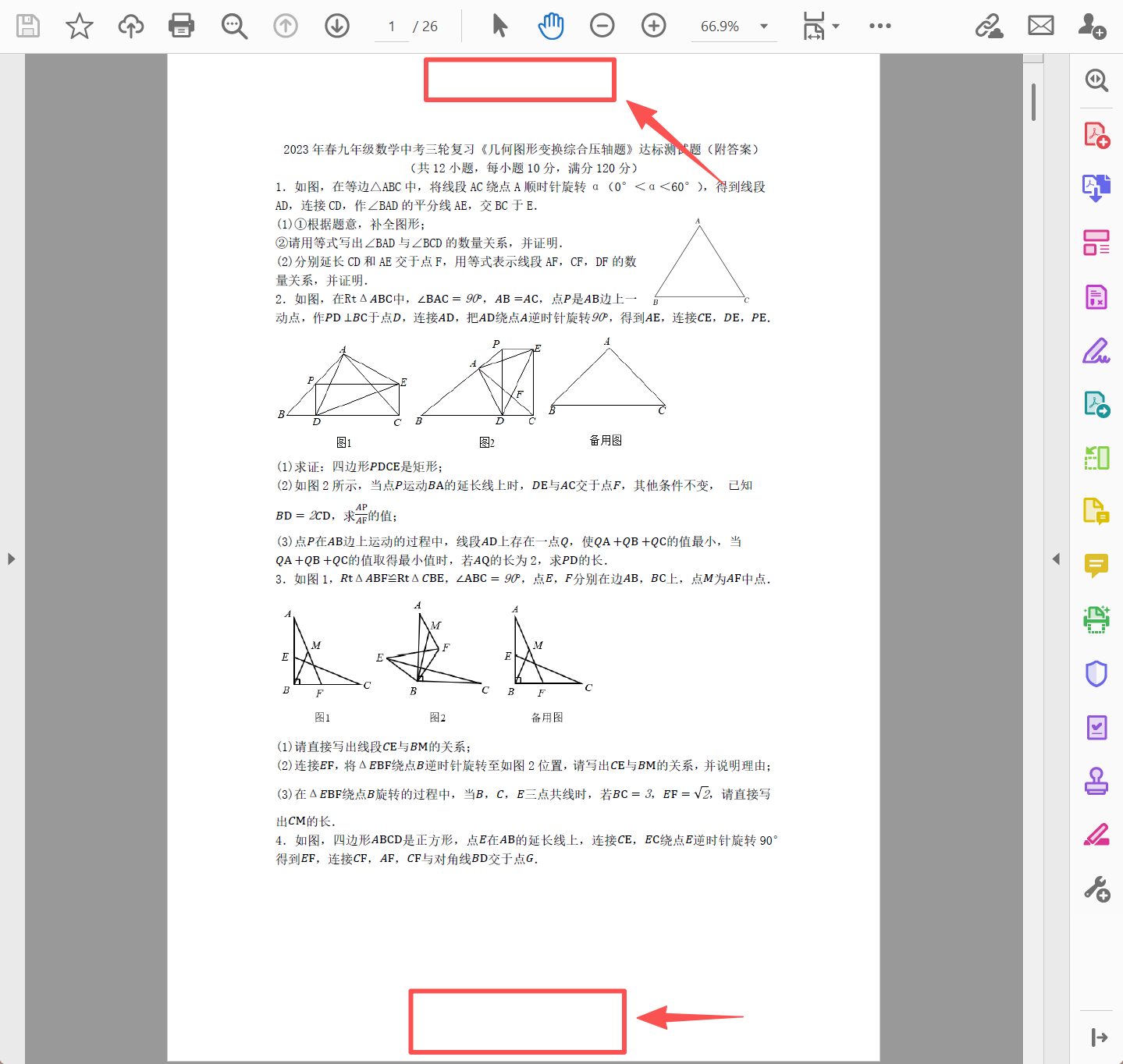Expand the left navigation panel
The height and width of the screenshot is (1064, 1123).
(x=11, y=559)
